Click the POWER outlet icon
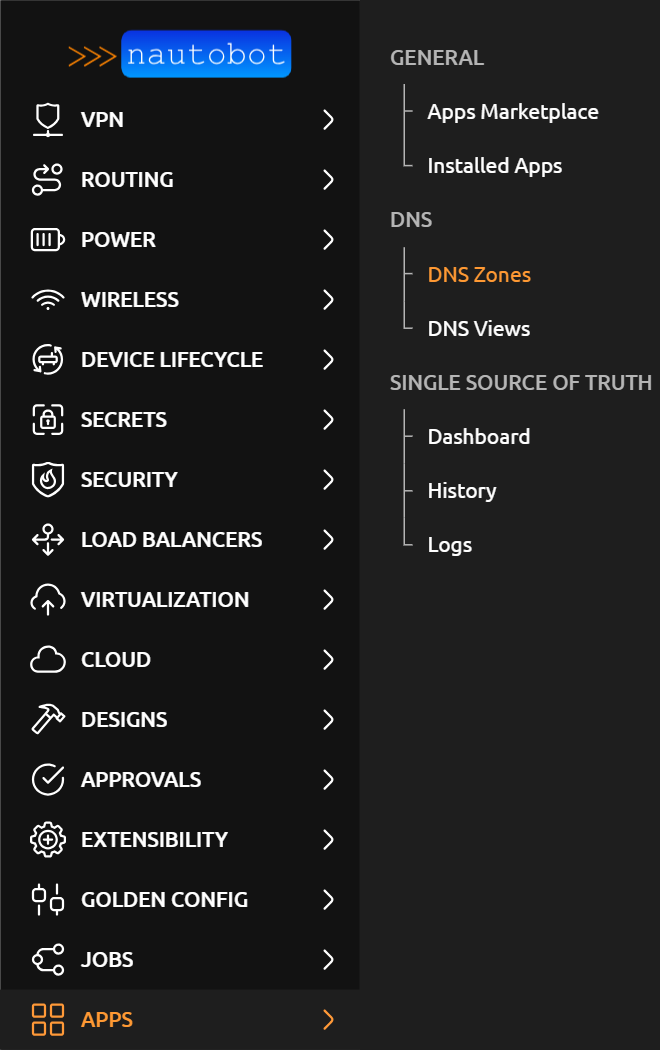 tap(47, 239)
